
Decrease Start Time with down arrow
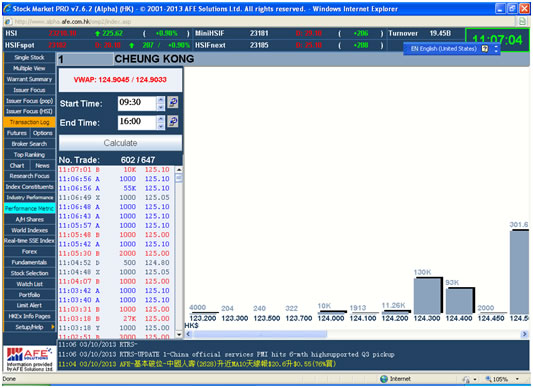161,107
